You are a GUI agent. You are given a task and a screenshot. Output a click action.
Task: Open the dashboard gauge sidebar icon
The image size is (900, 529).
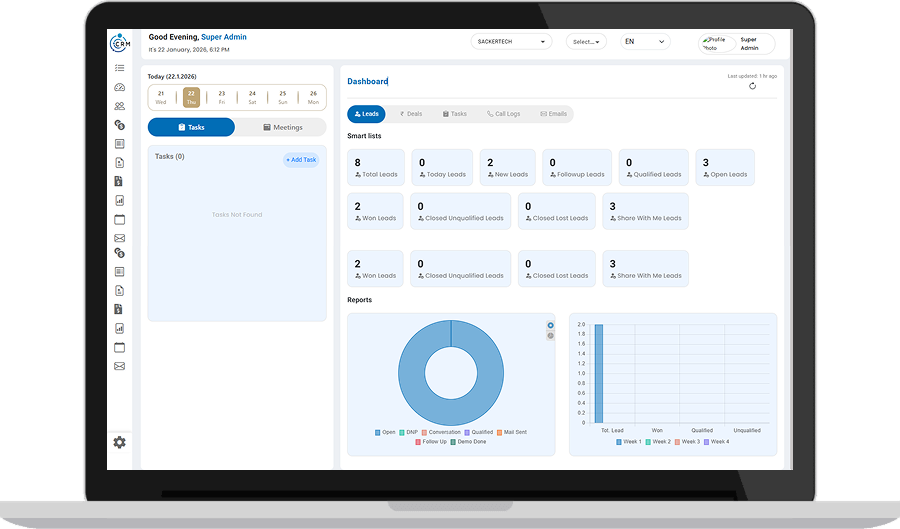119,87
